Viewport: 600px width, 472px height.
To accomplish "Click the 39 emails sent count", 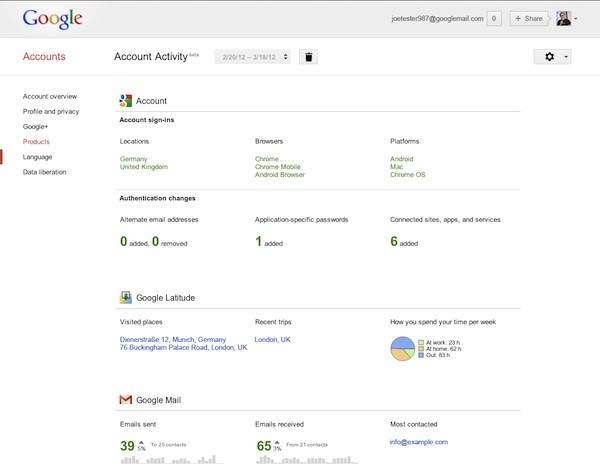I will pos(127,446).
